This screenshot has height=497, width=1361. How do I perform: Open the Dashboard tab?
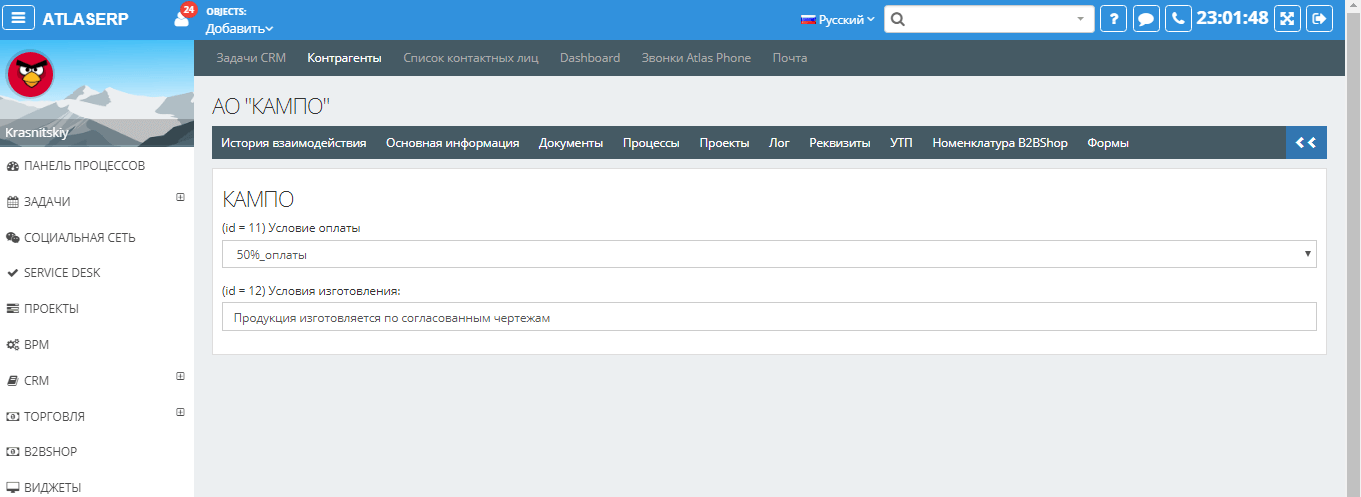[x=590, y=58]
